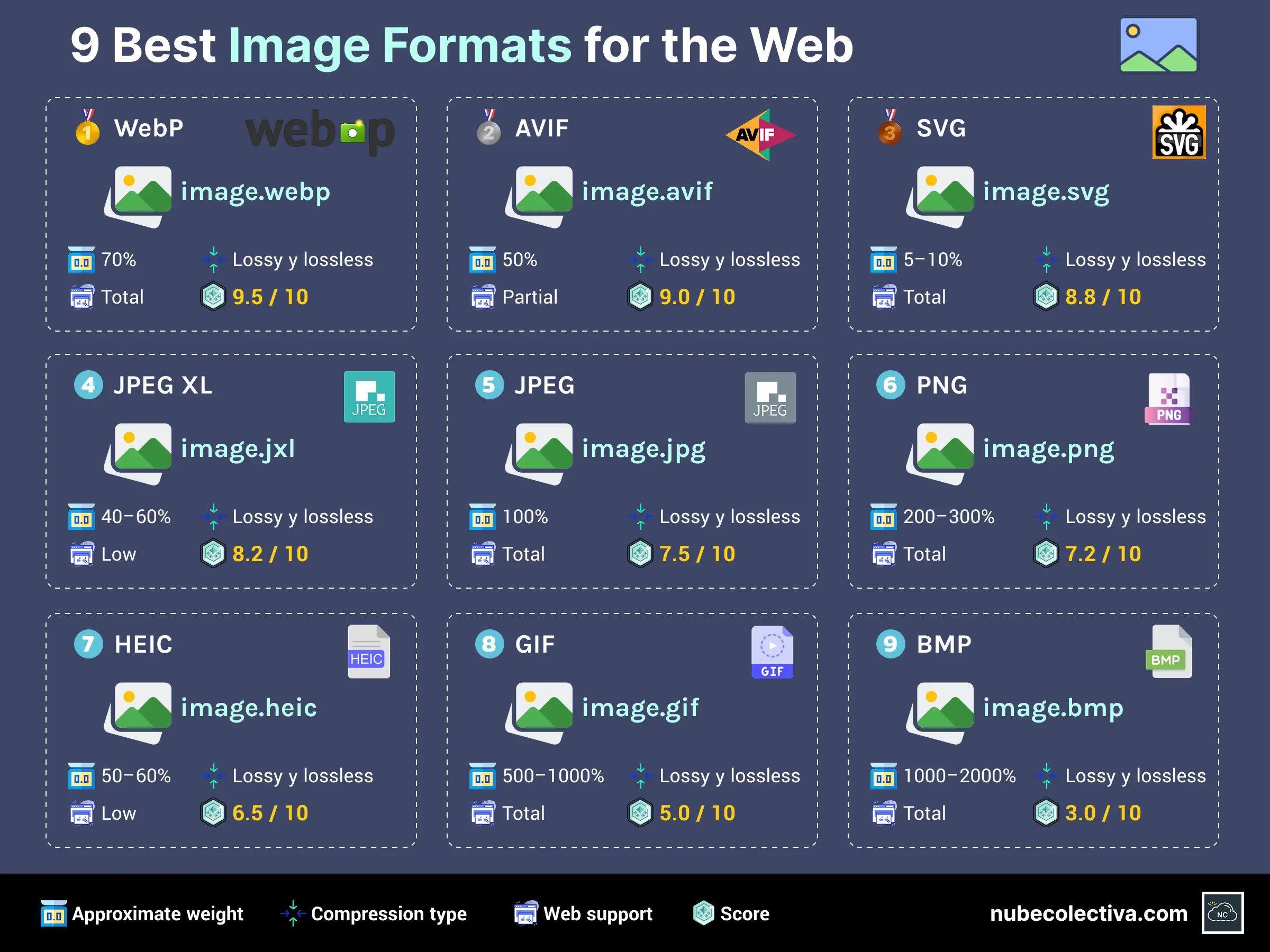Click the blue GIF file icon
1270x952 pixels.
click(772, 652)
